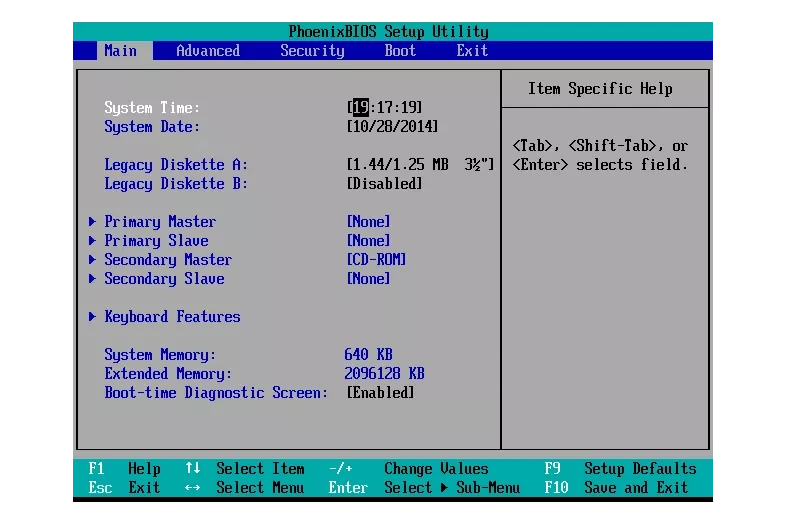The width and height of the screenshot is (786, 524).
Task: Click the Primary Master None value
Action: point(368,222)
